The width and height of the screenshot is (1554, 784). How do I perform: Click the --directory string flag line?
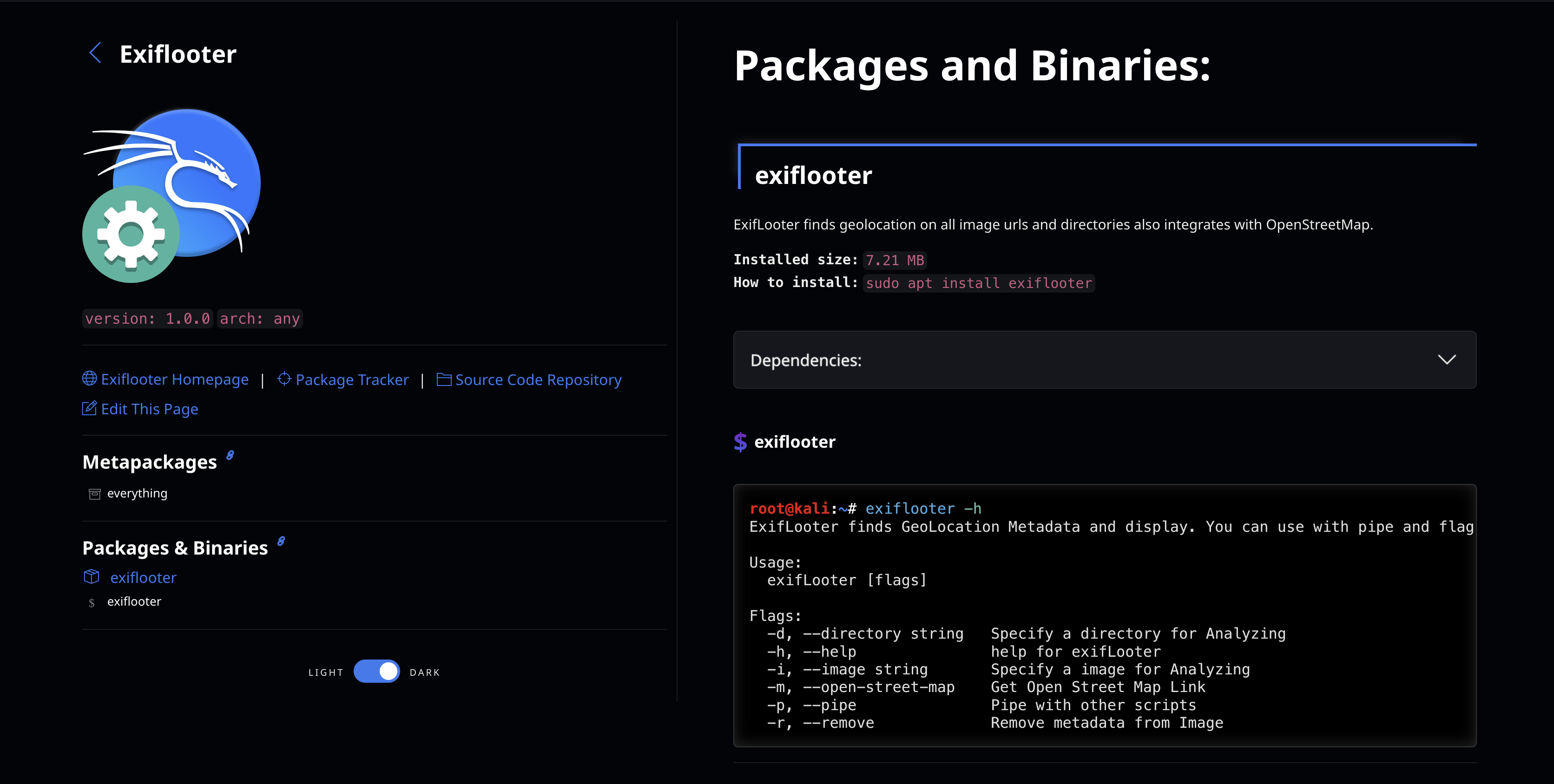(1026, 633)
